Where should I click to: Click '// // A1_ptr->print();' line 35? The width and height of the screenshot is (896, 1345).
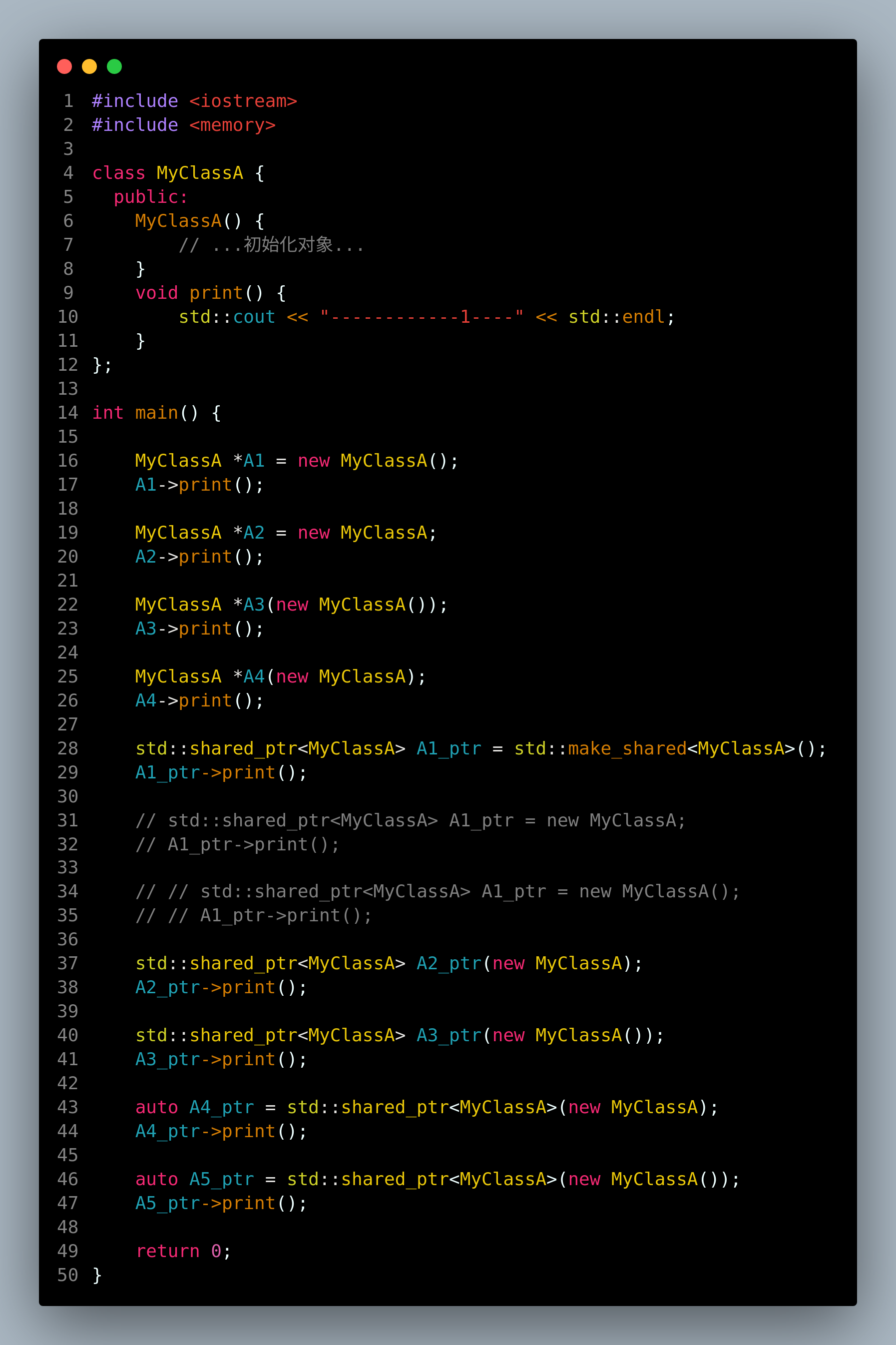[x=254, y=916]
